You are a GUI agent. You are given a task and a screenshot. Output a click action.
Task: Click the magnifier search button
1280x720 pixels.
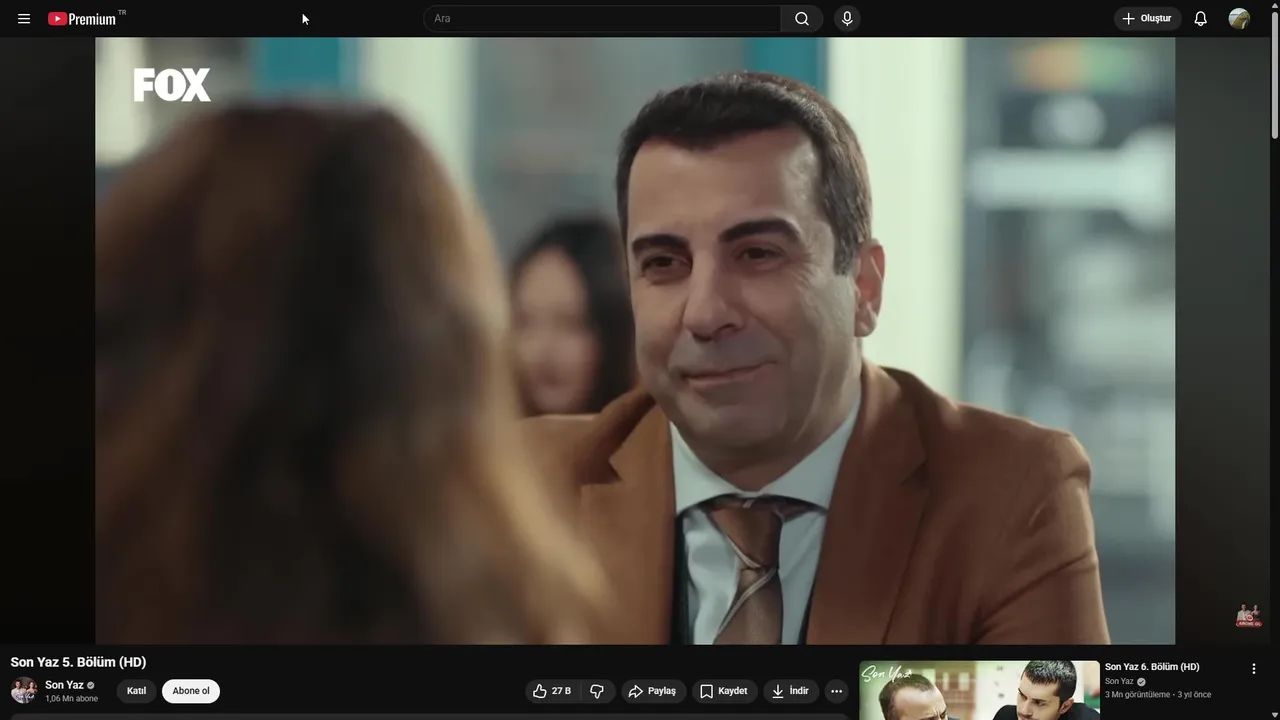[802, 19]
